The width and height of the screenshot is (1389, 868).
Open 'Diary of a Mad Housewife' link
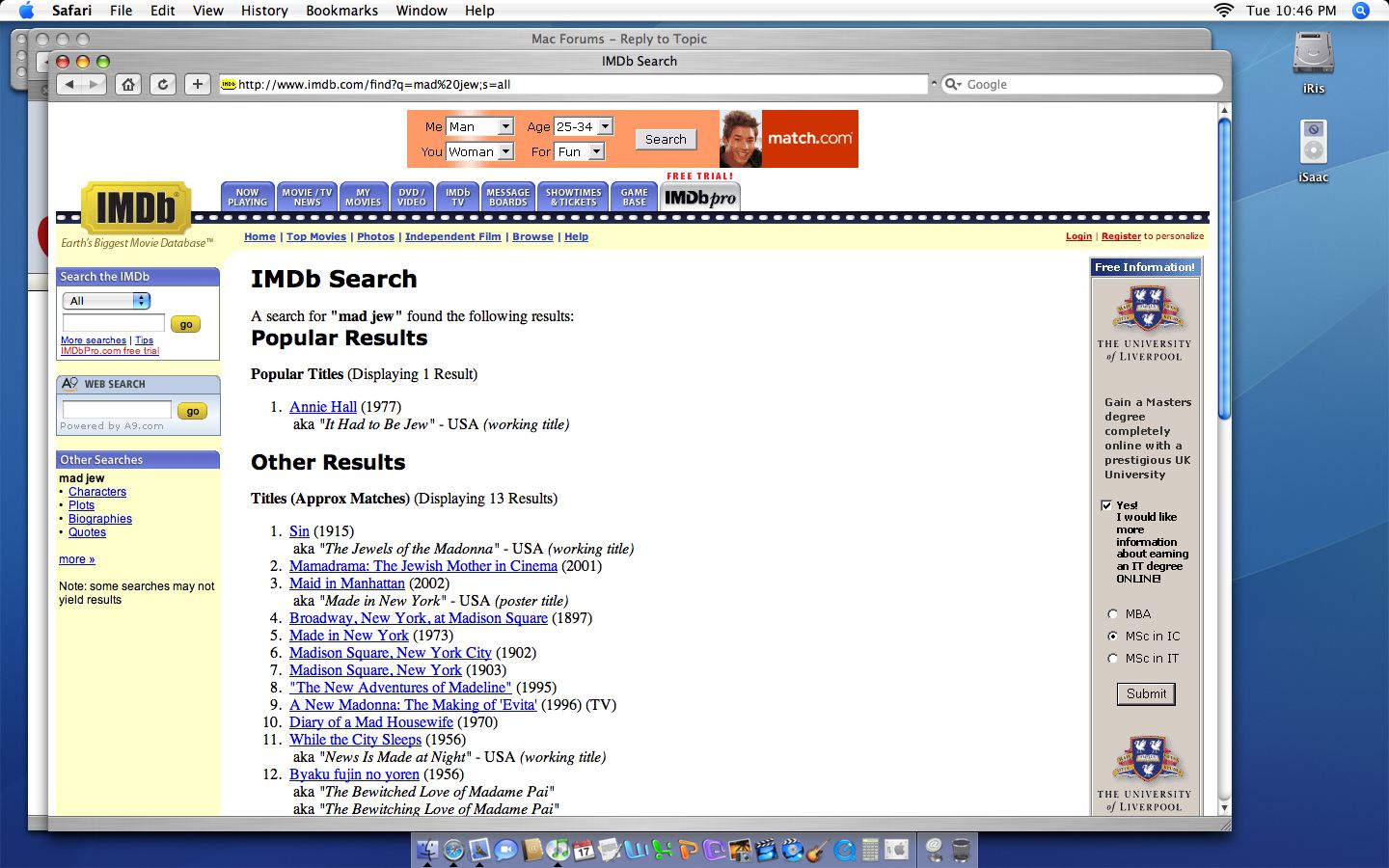point(371,722)
